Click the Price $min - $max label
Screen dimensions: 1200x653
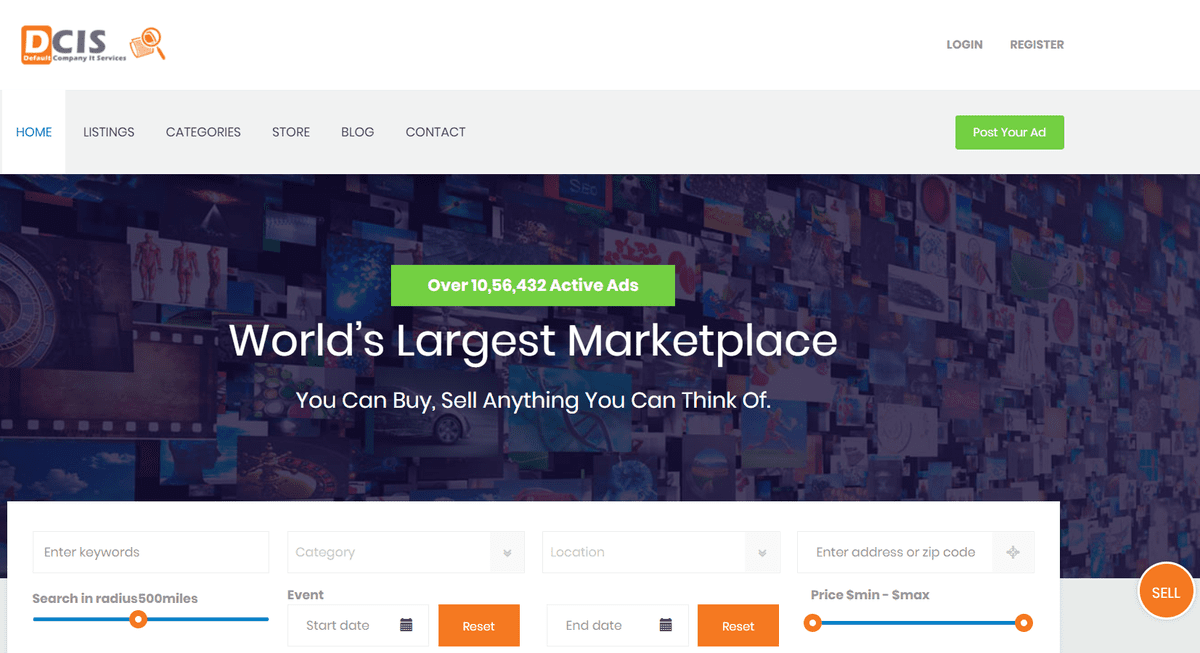(870, 595)
